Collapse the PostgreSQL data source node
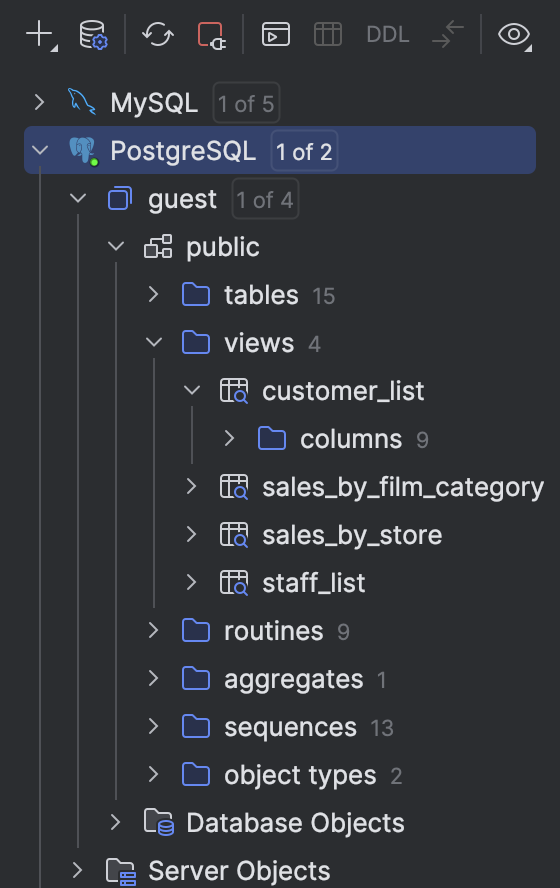Image resolution: width=560 pixels, height=888 pixels. coord(40,150)
